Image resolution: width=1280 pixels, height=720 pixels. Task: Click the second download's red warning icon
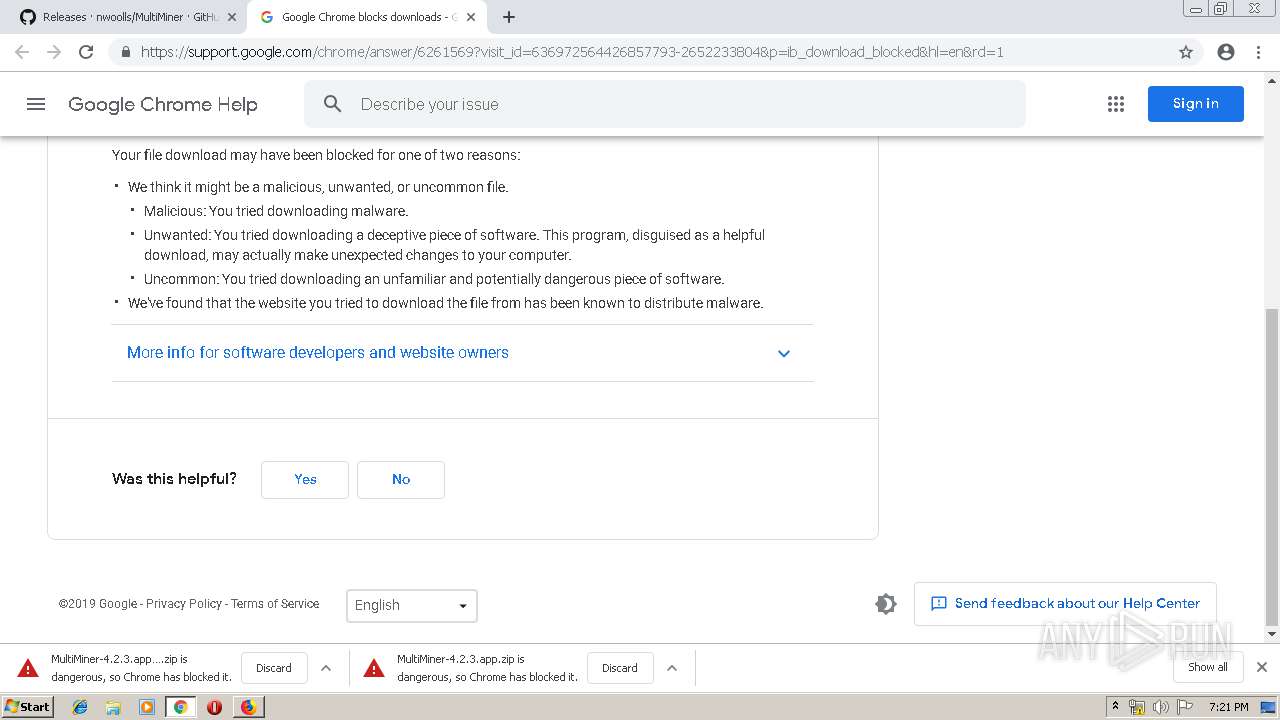[x=374, y=668]
